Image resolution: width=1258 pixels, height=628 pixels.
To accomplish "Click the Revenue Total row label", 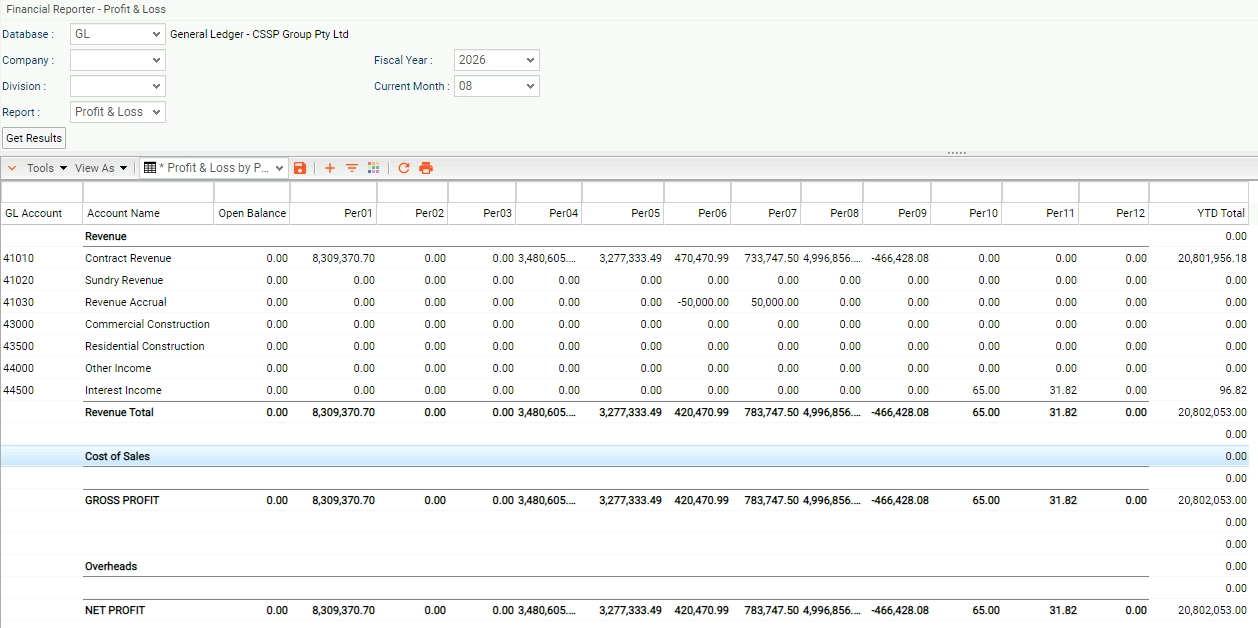I will pos(119,412).
